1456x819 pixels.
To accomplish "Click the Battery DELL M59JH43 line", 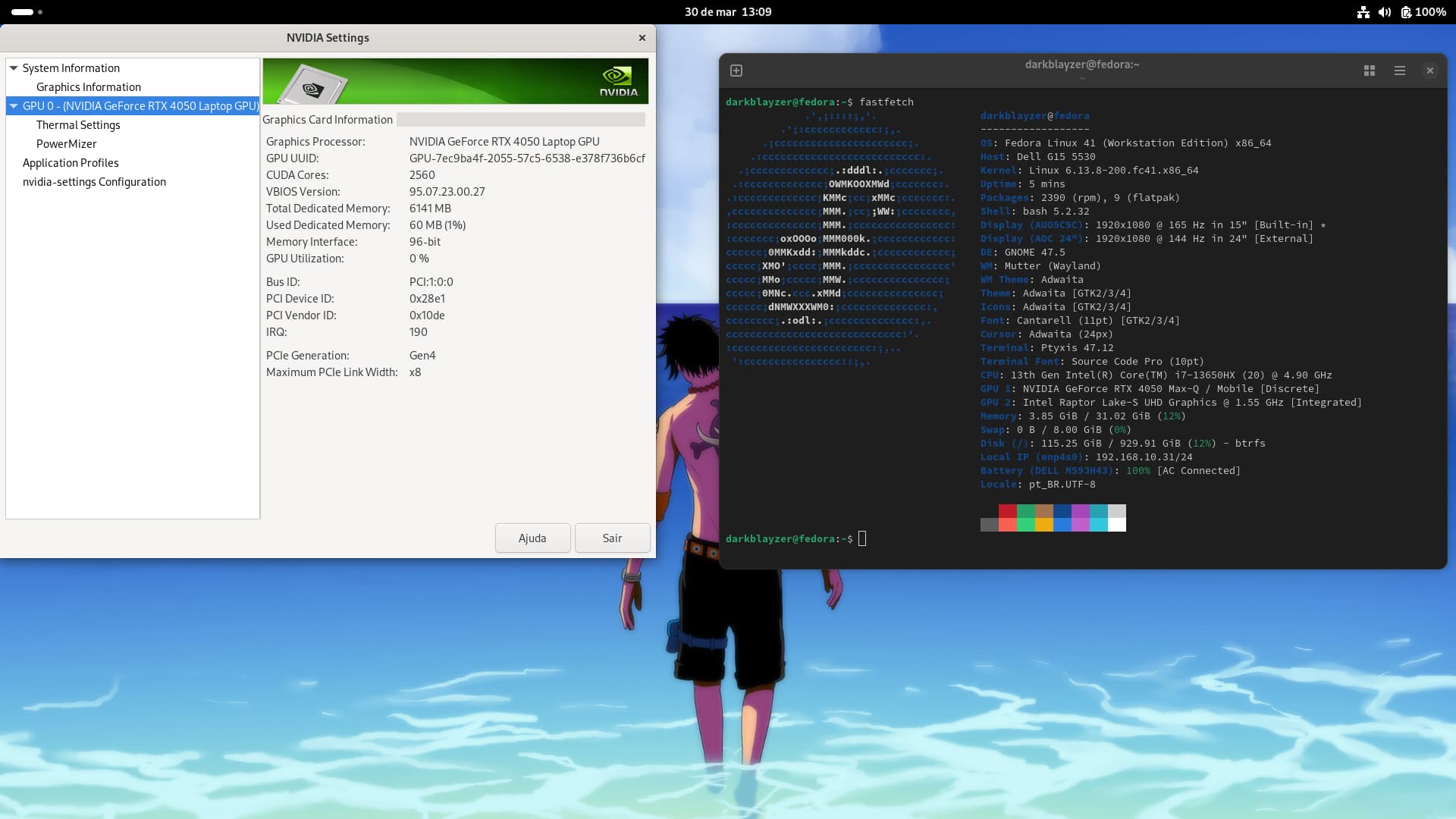I will click(1110, 471).
